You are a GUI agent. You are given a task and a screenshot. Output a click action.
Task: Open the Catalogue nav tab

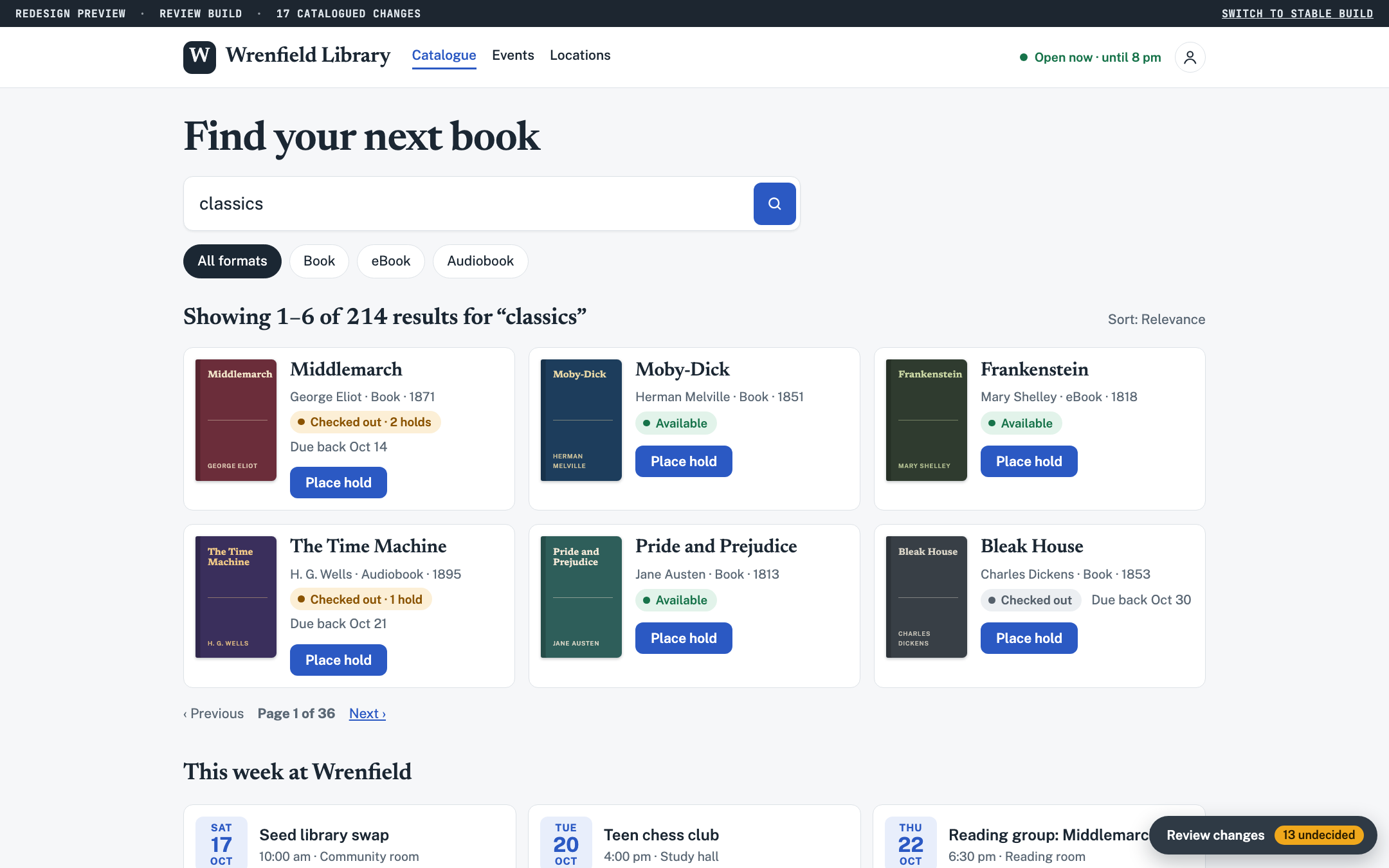(x=444, y=55)
